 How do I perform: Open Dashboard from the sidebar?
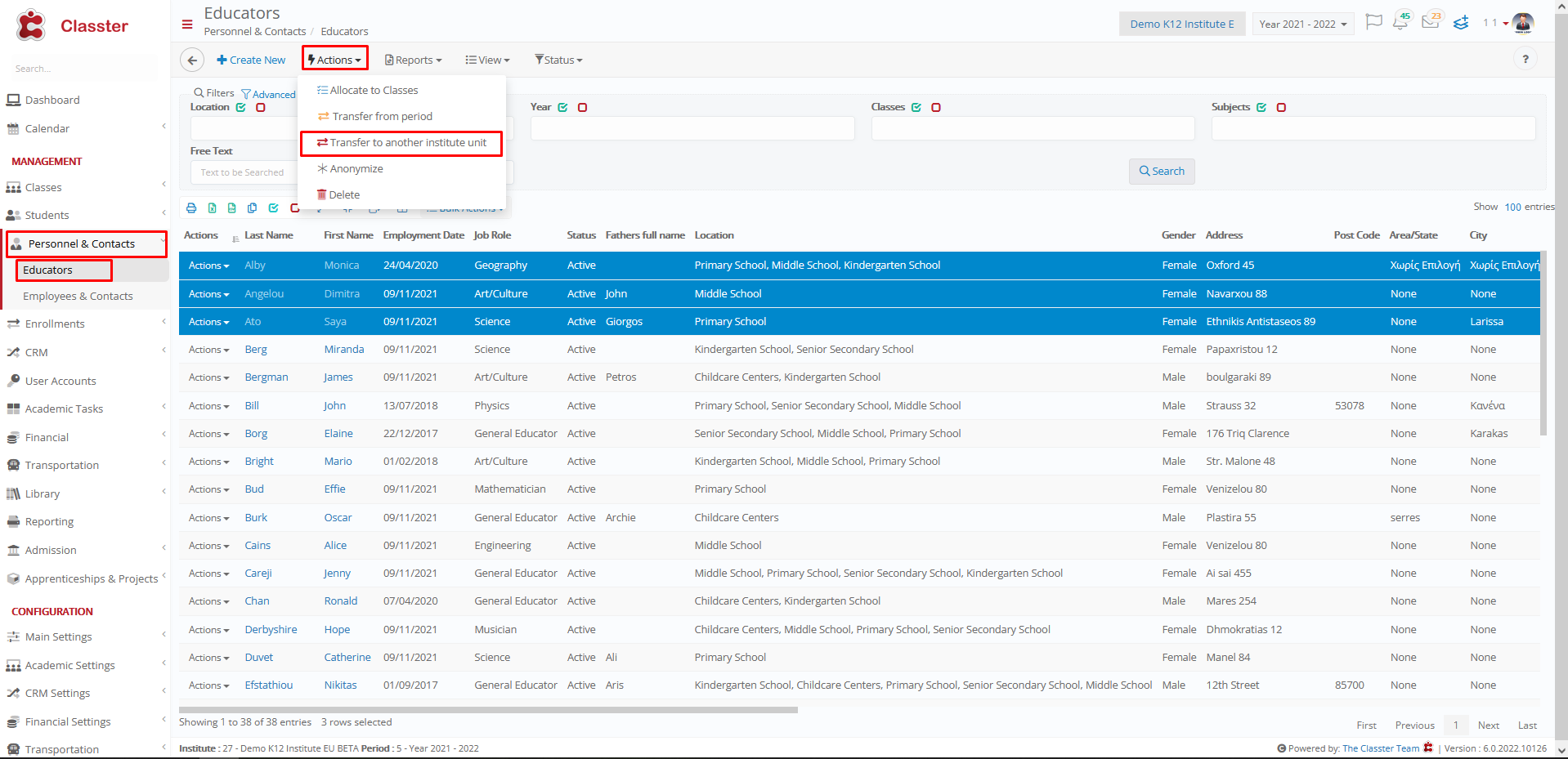pyautogui.click(x=52, y=100)
